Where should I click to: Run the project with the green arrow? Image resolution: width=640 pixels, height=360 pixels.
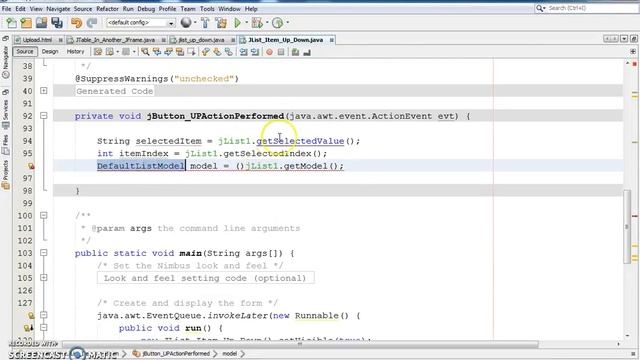pyautogui.click(x=237, y=23)
